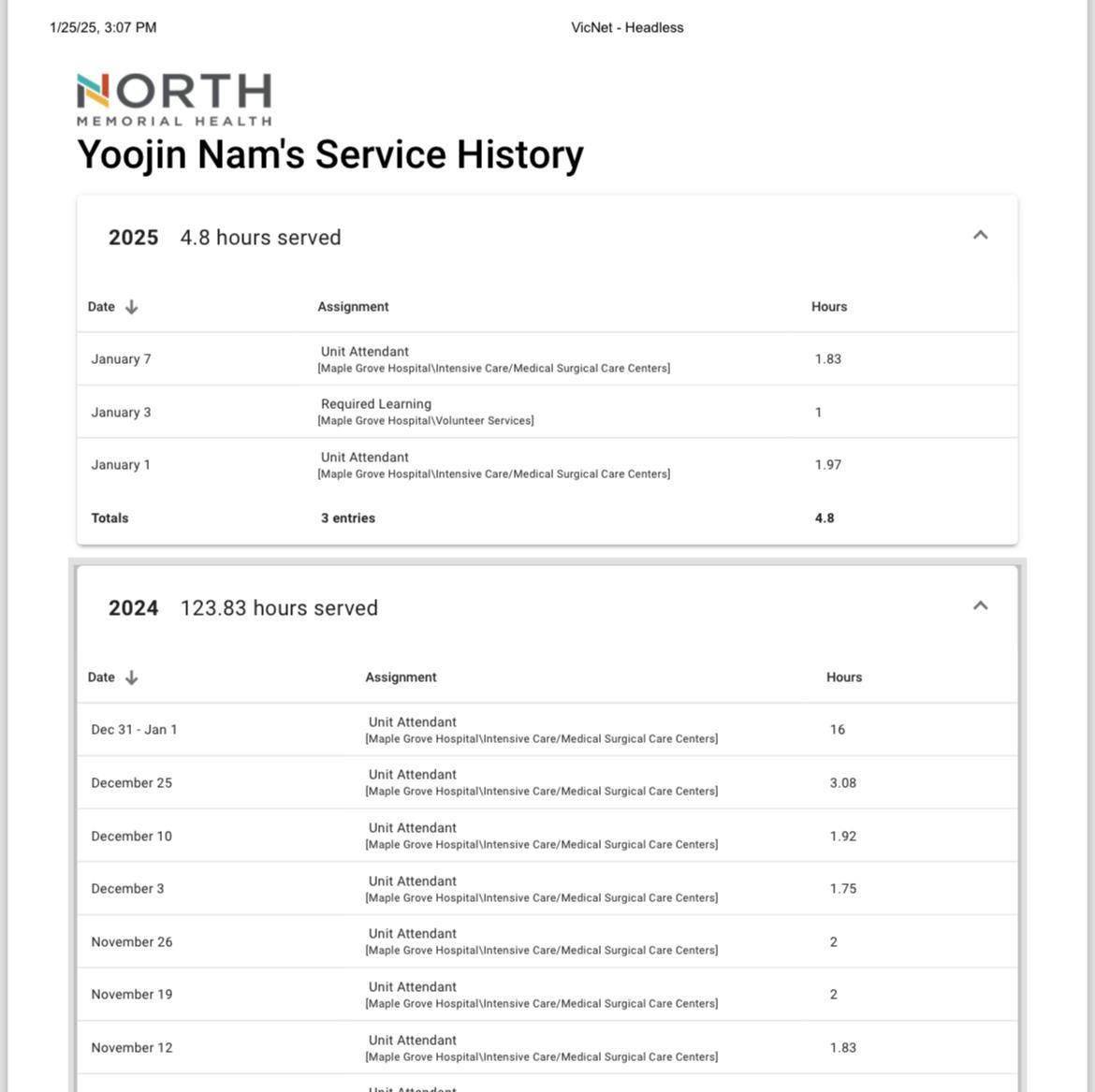Select the November 12 service entry
1095x1092 pixels.
point(413,1047)
